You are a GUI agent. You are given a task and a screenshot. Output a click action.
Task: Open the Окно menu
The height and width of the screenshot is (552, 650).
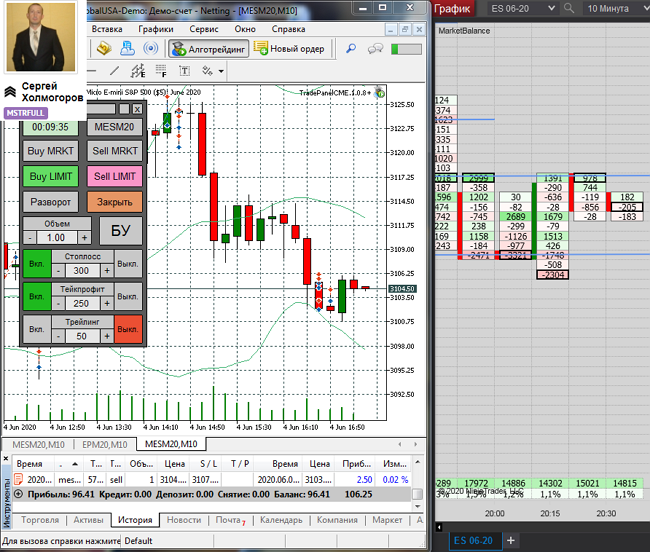coord(245,29)
